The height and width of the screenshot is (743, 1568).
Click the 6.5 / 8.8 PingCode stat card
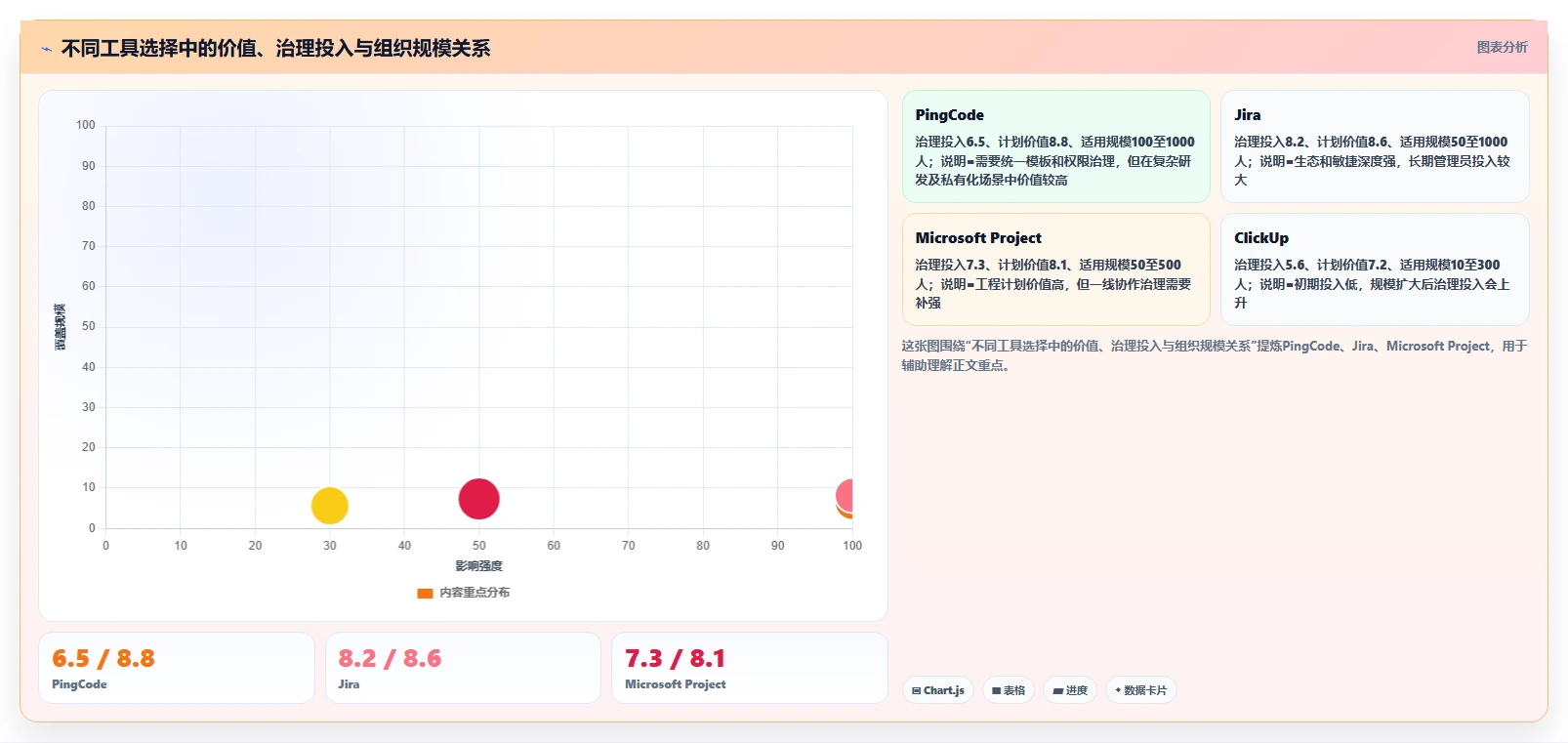click(177, 668)
